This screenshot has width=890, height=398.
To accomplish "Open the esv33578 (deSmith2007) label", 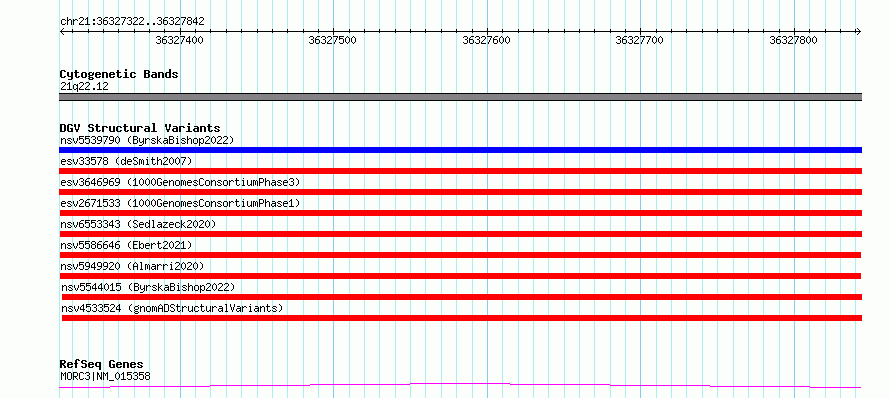I will point(126,161).
